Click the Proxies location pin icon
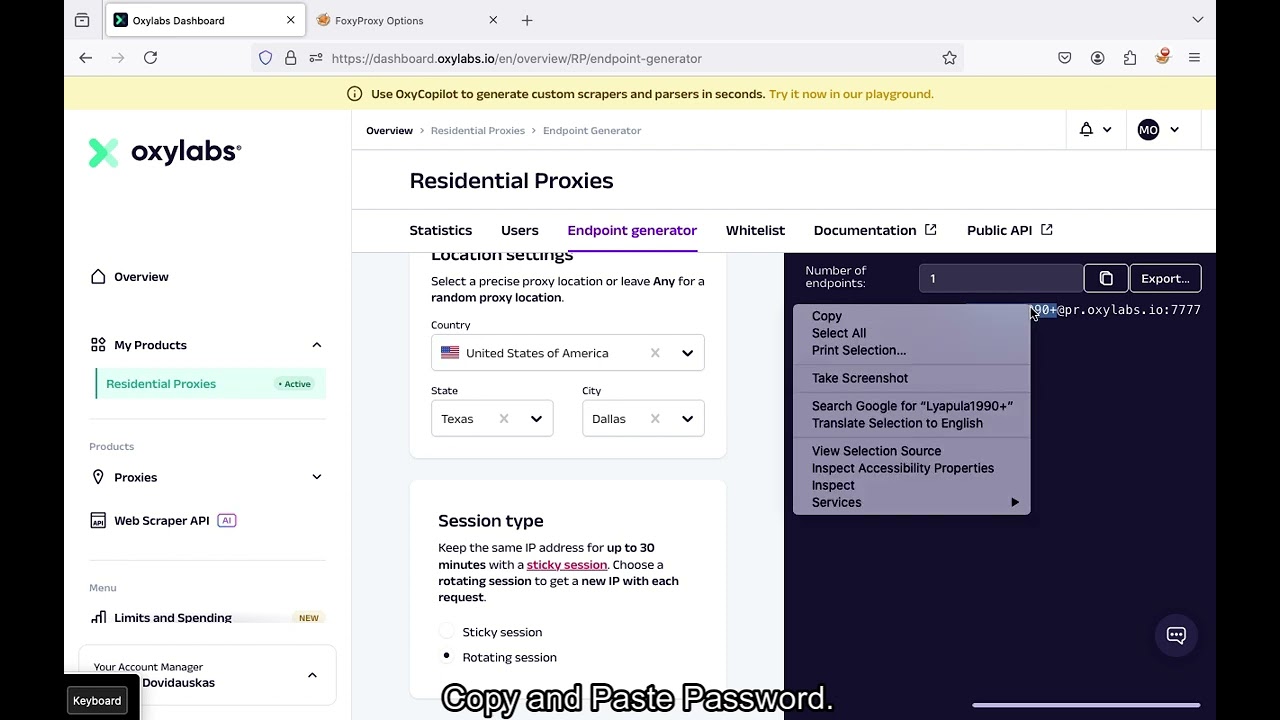The width and height of the screenshot is (1280, 720). click(98, 477)
